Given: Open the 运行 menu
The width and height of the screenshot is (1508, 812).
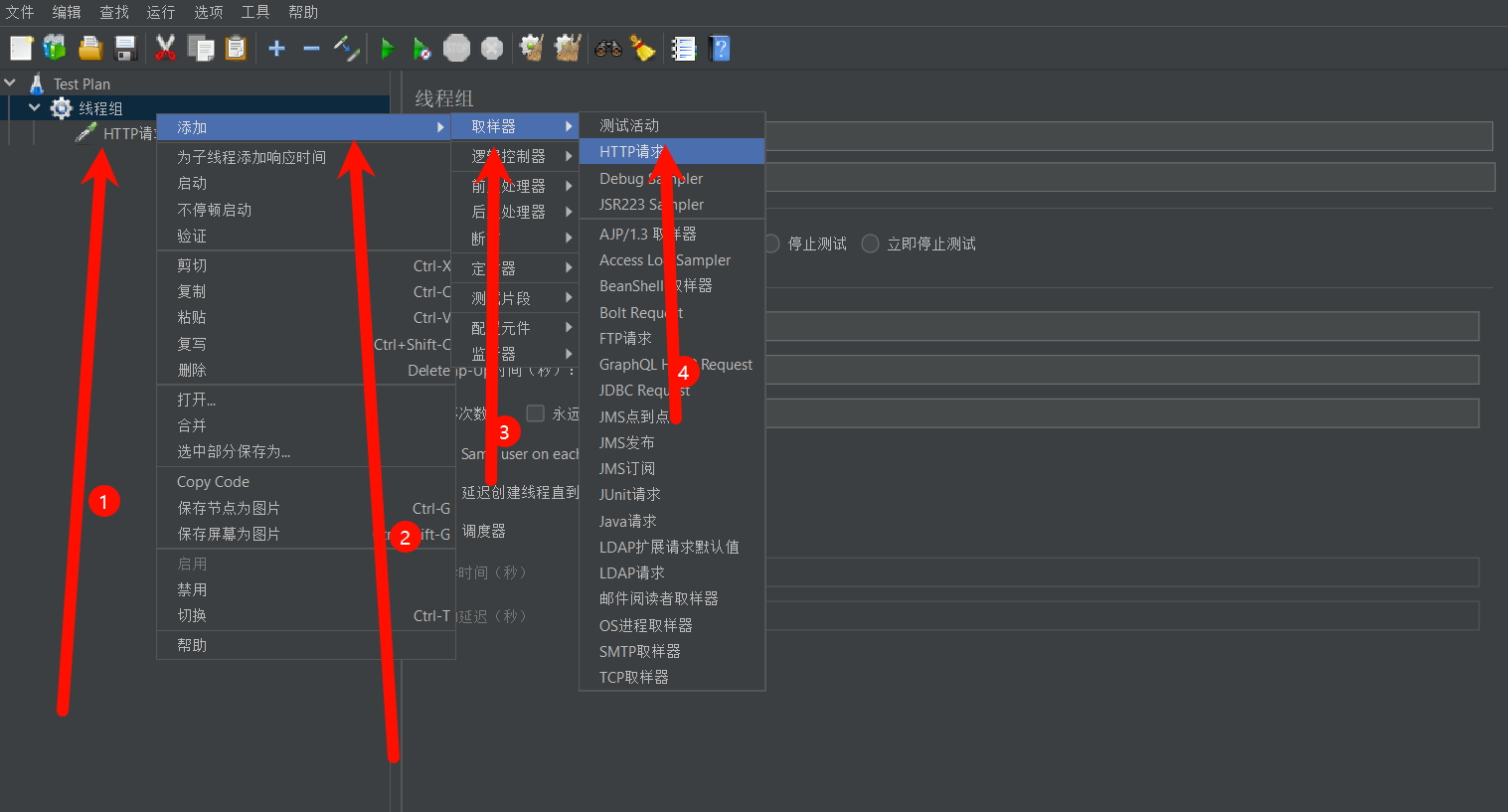Looking at the screenshot, I should [x=160, y=12].
